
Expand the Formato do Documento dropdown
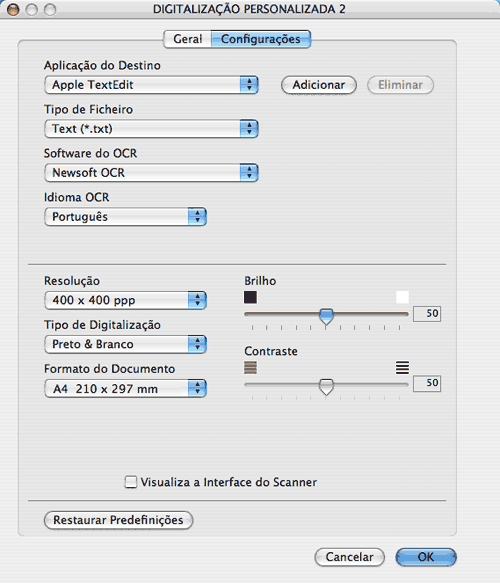[x=125, y=389]
